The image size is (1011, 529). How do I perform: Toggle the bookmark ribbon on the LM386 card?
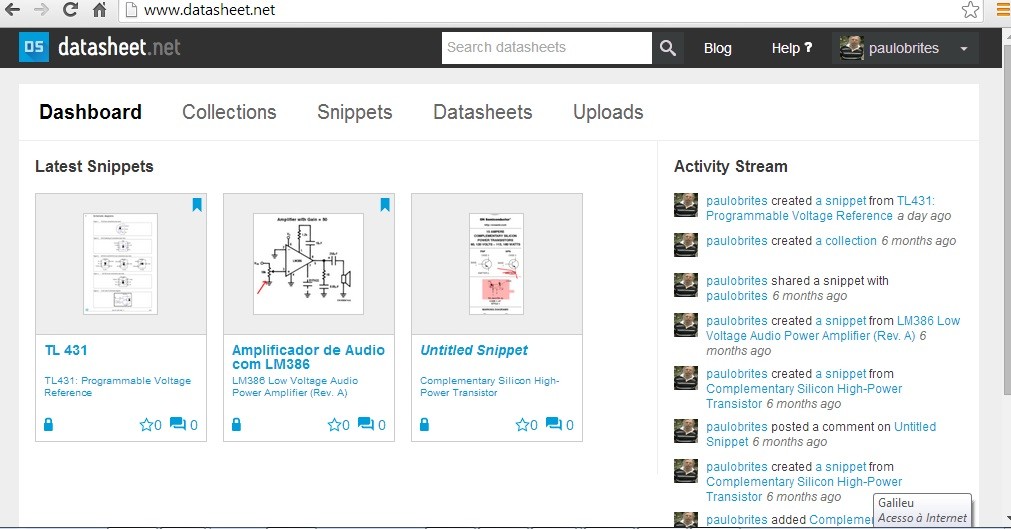click(x=385, y=205)
